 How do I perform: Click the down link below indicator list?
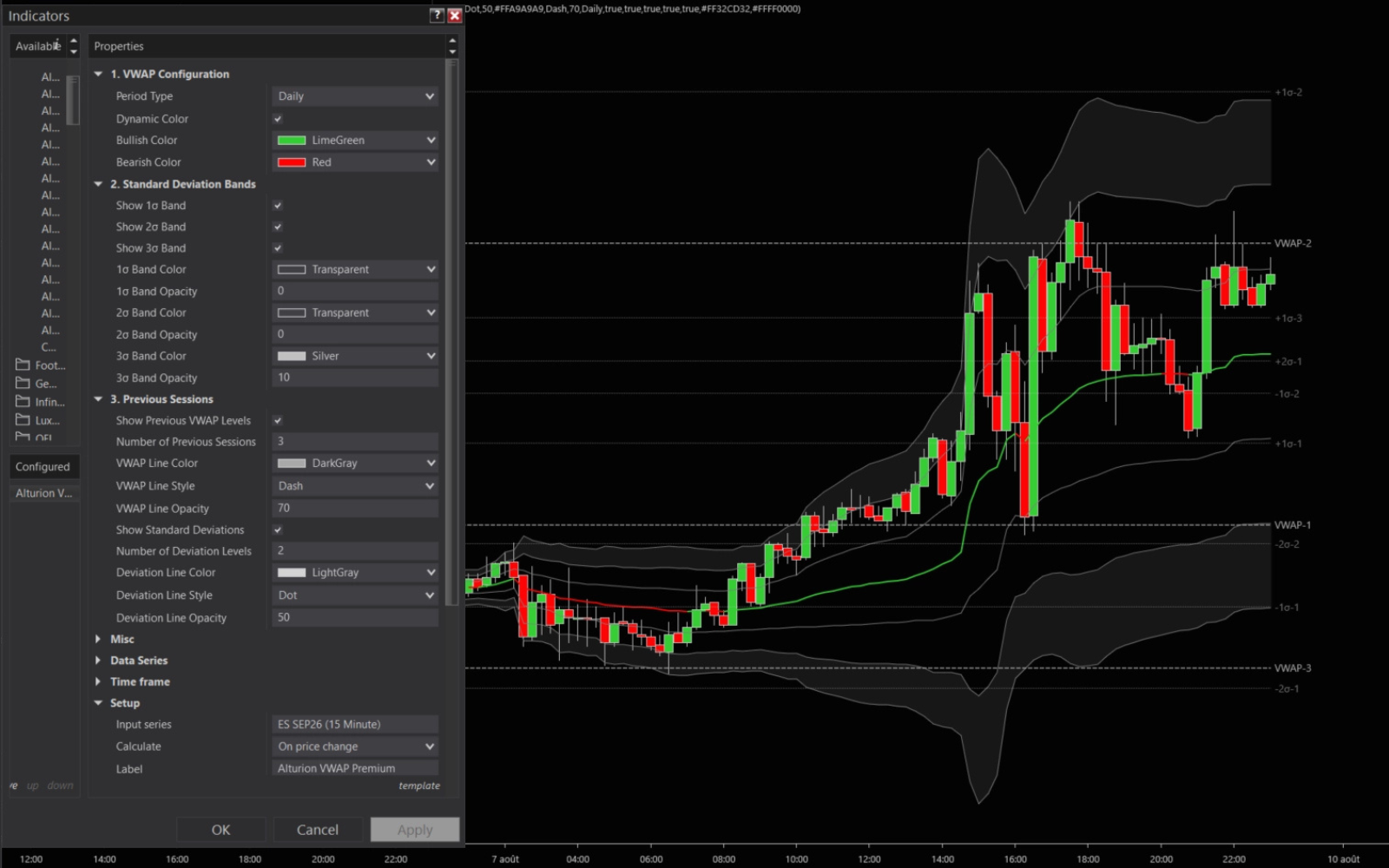click(61, 786)
